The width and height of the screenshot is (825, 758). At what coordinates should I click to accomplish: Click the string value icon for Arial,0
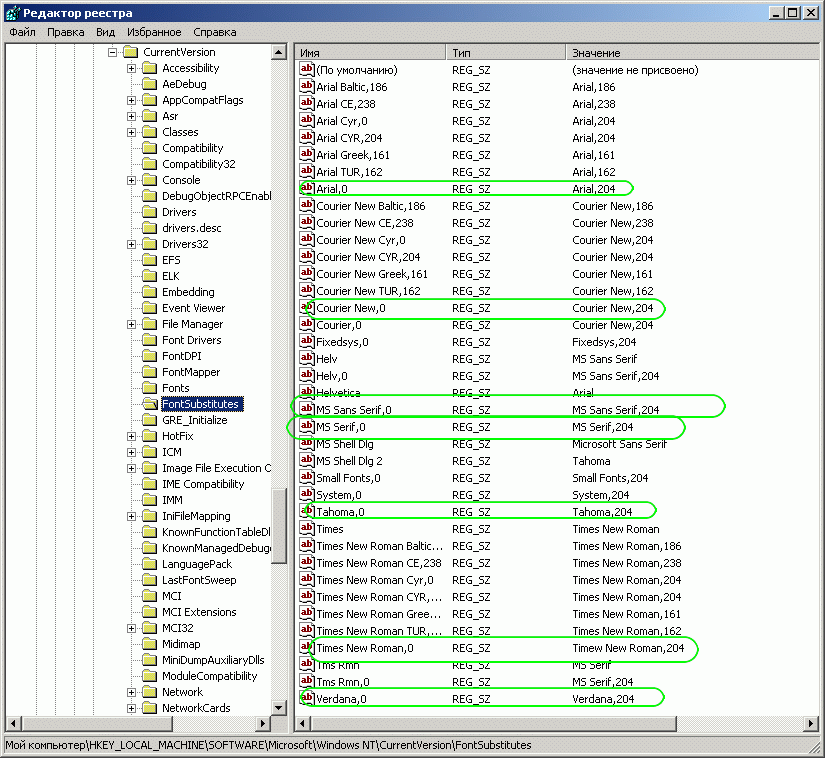pyautogui.click(x=307, y=188)
